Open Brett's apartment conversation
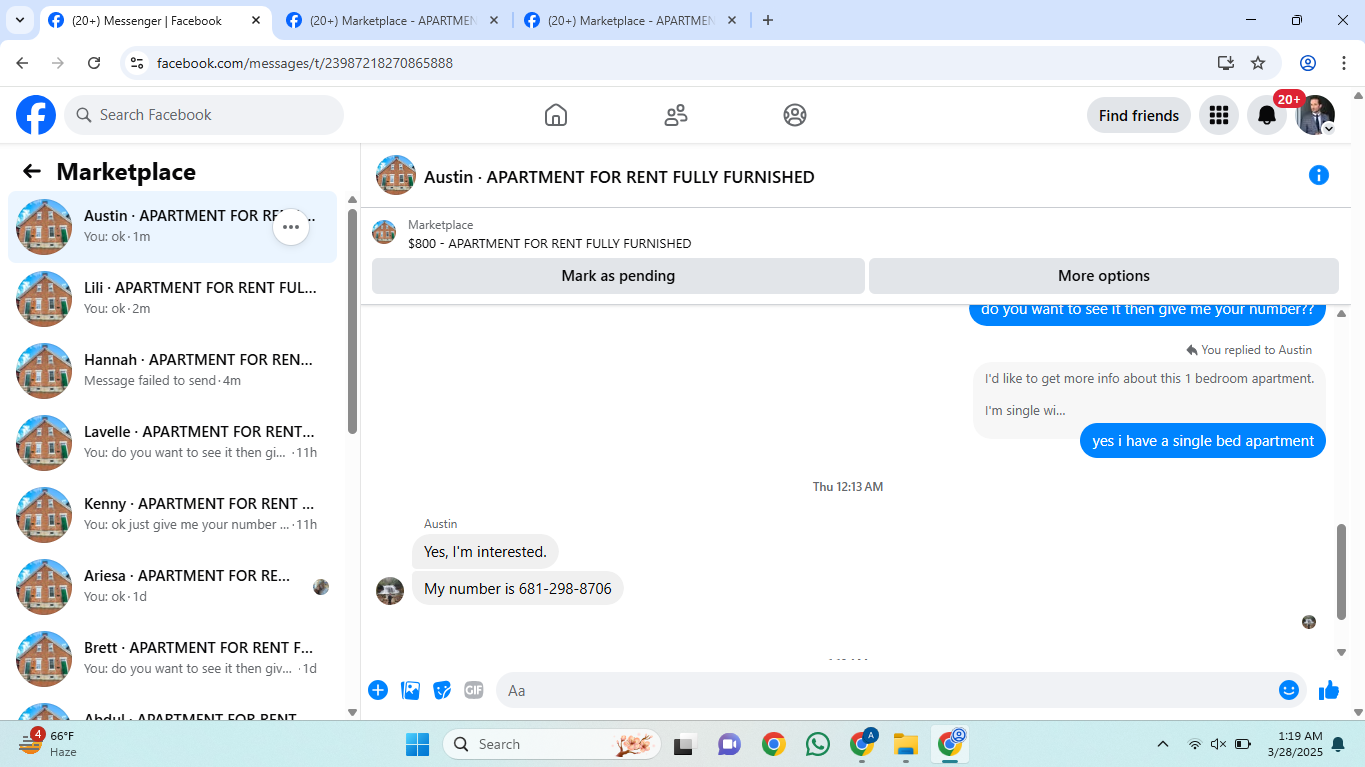 pos(173,659)
